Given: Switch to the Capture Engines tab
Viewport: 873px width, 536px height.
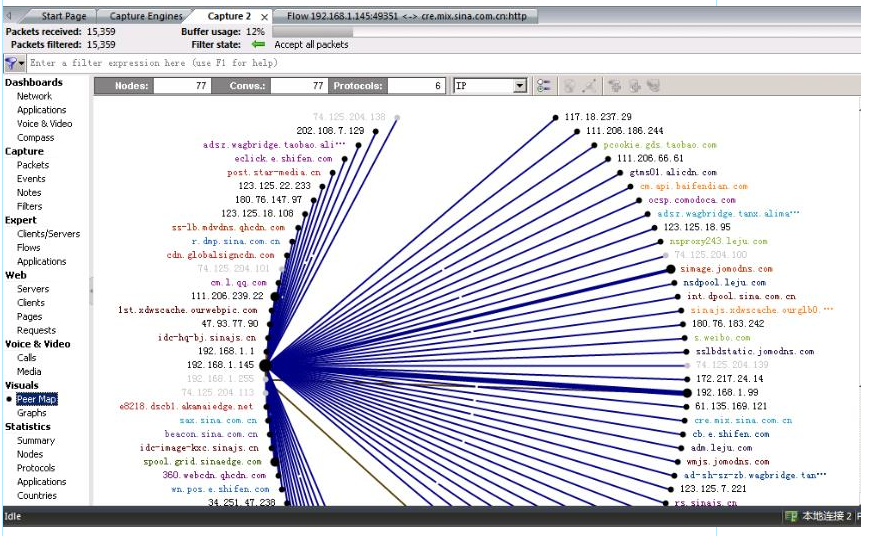Looking at the screenshot, I should (x=145, y=16).
